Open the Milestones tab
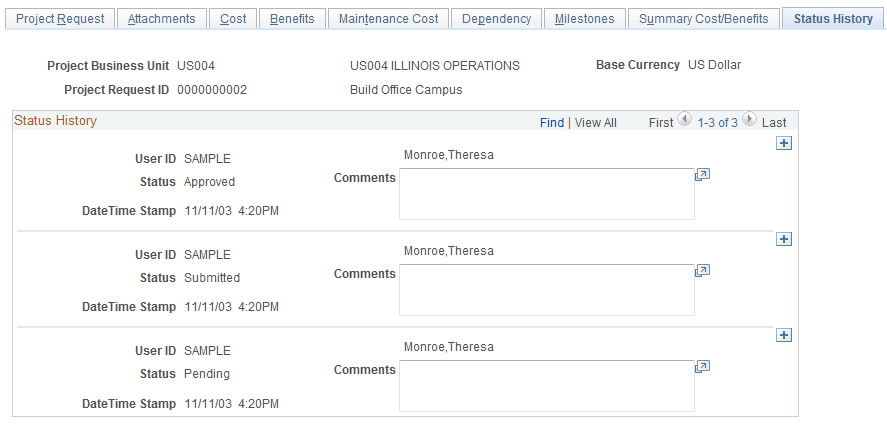 [587, 19]
